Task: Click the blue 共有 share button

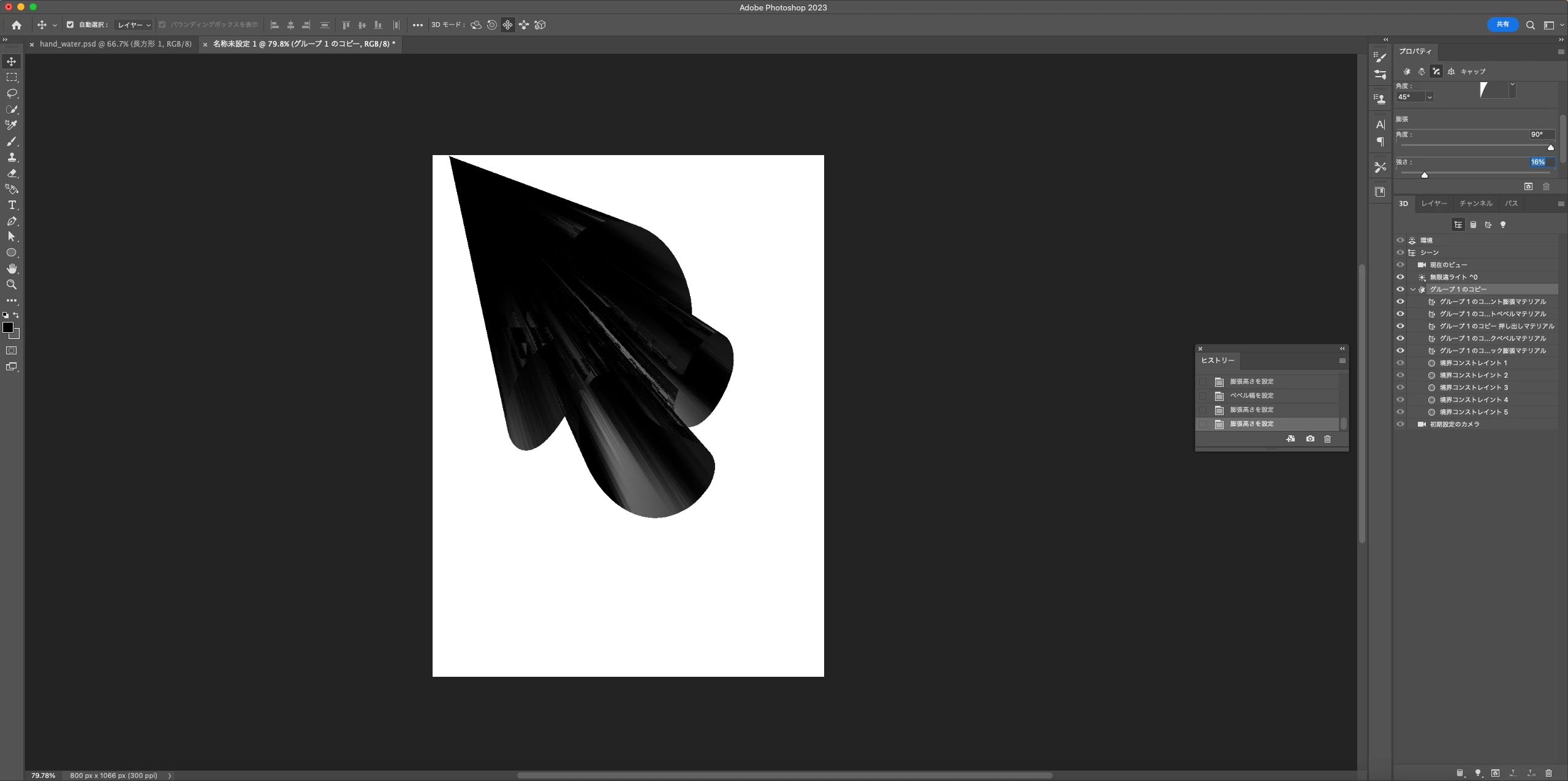Action: click(x=1502, y=25)
